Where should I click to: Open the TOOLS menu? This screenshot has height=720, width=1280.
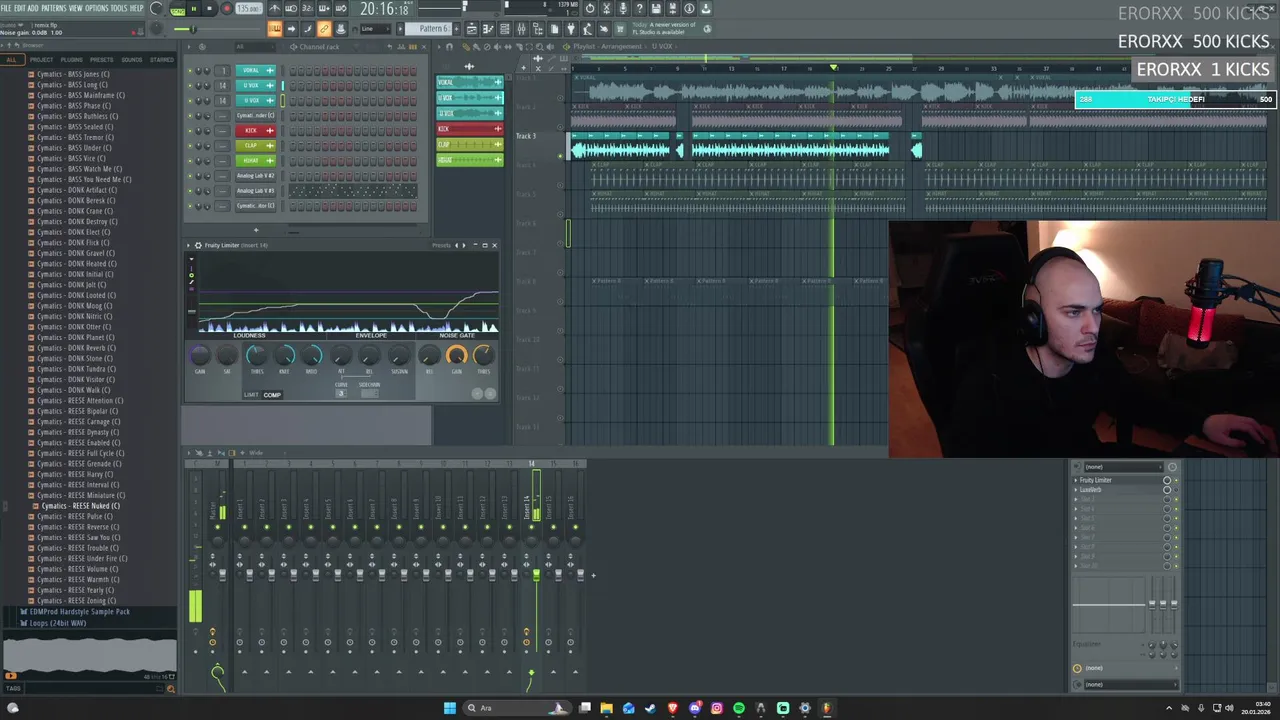tap(118, 9)
